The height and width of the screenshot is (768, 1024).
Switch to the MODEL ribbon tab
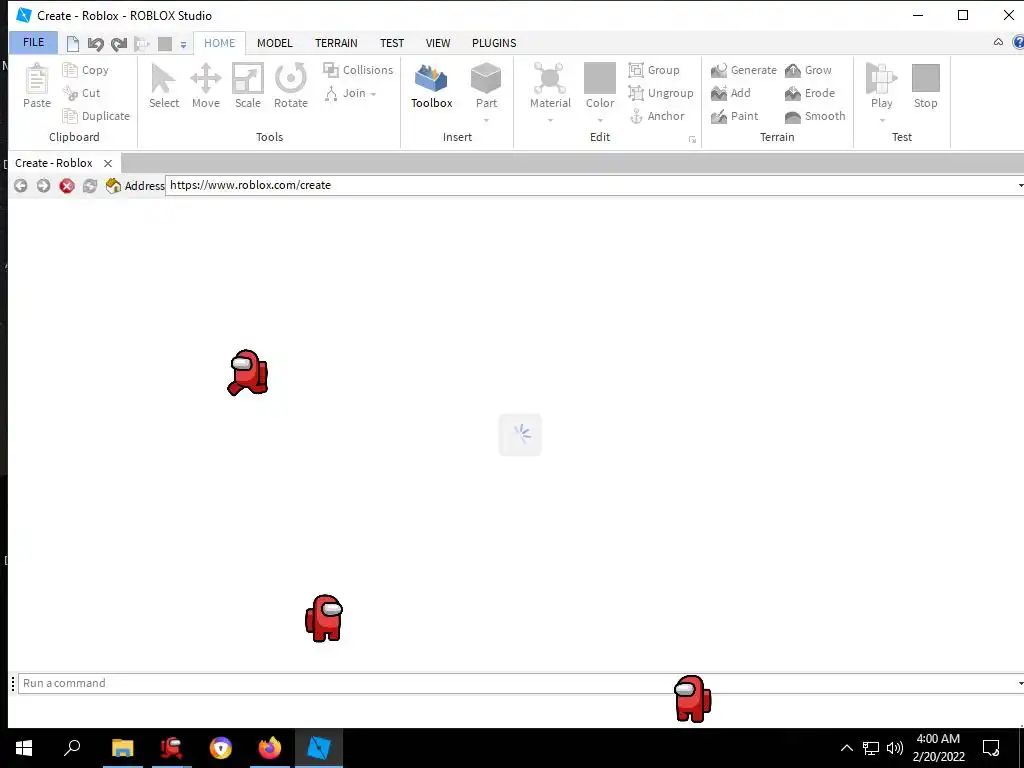tap(274, 43)
